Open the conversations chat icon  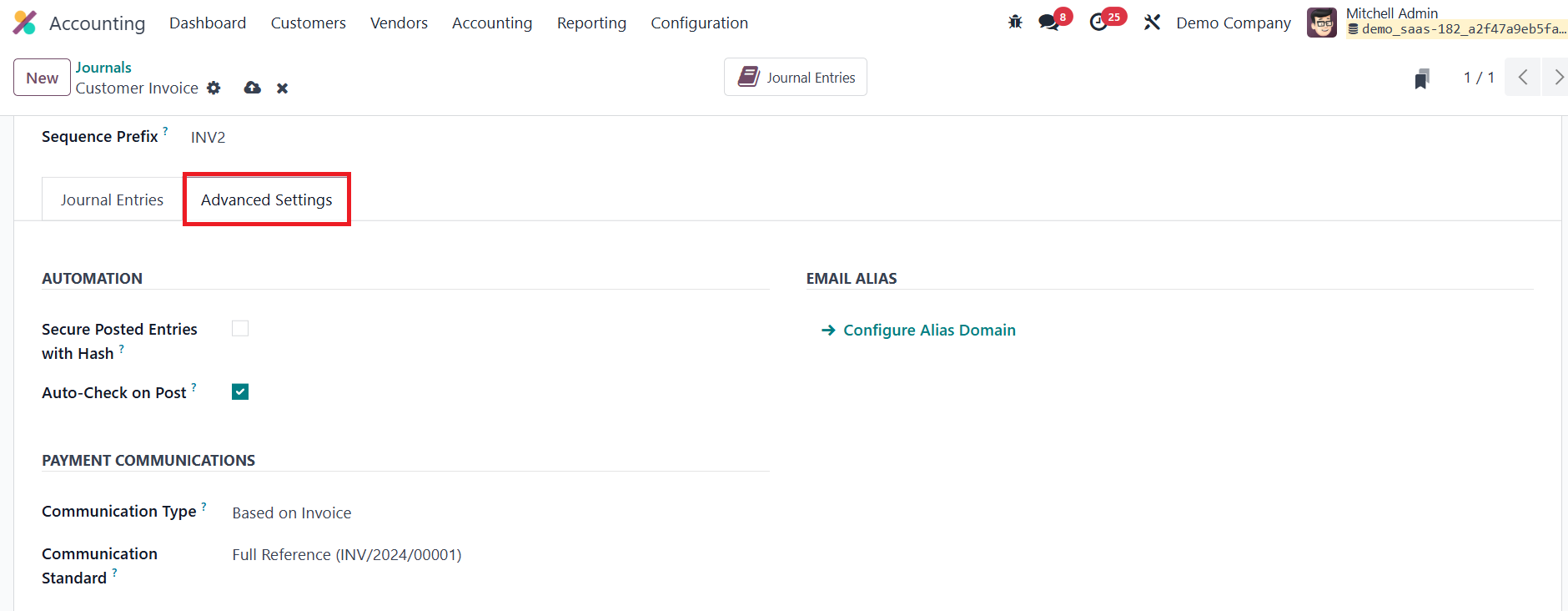(x=1048, y=23)
